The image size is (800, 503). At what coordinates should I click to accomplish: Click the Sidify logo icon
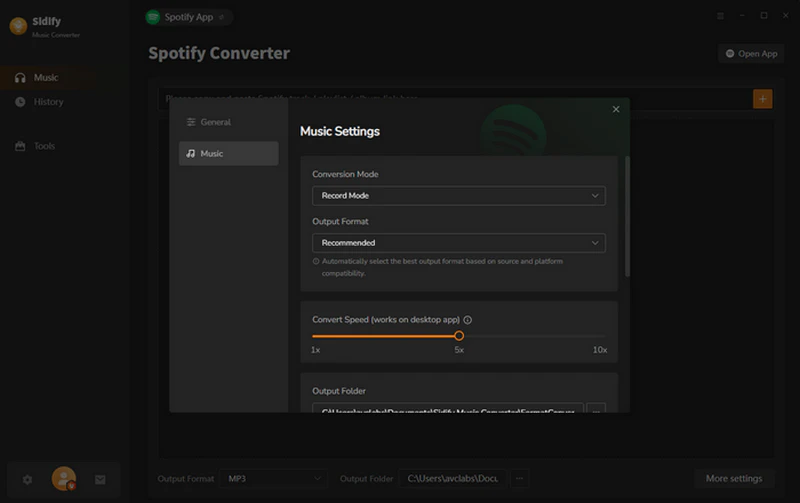coord(18,26)
